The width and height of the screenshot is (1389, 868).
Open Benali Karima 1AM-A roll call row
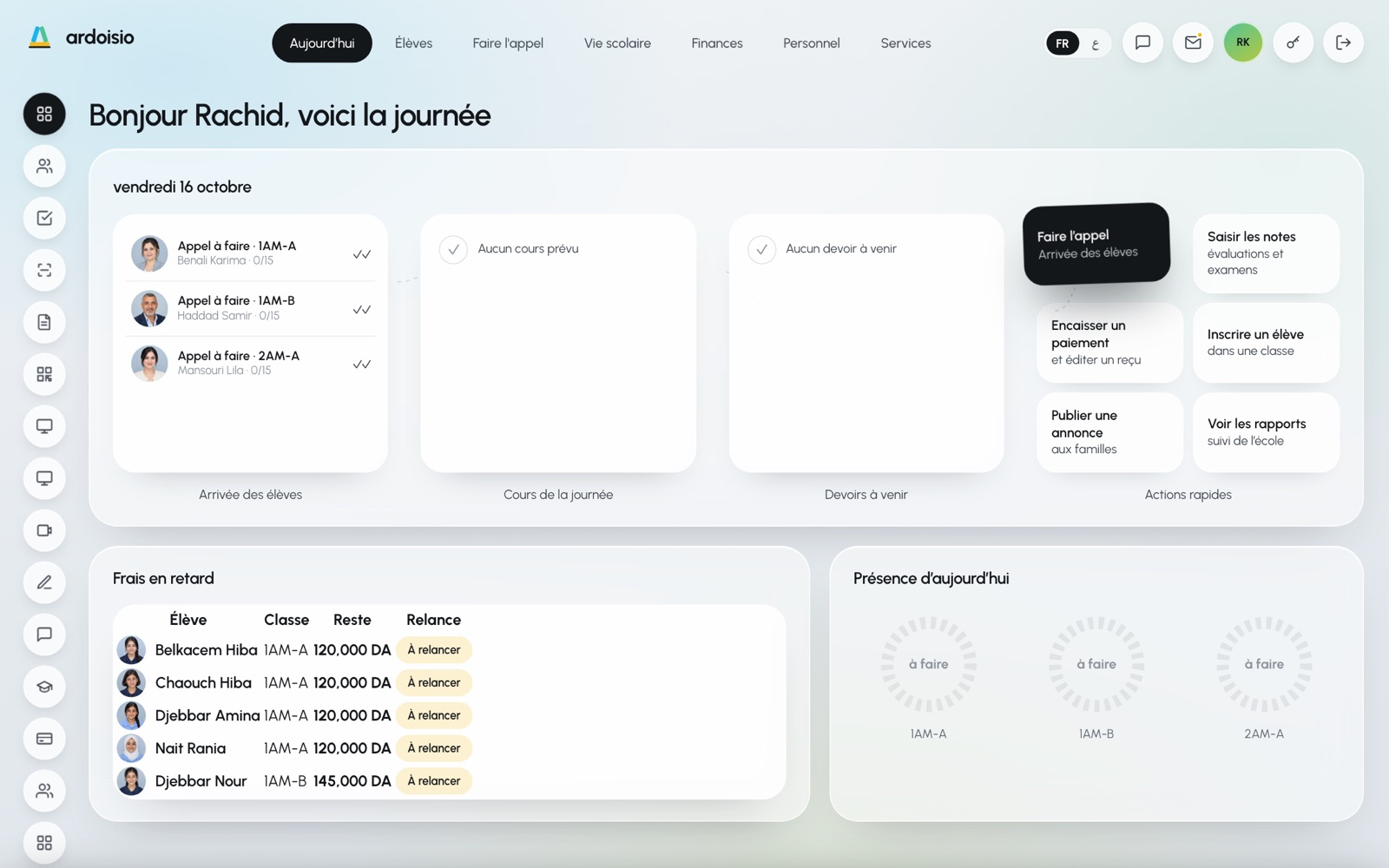(x=251, y=253)
